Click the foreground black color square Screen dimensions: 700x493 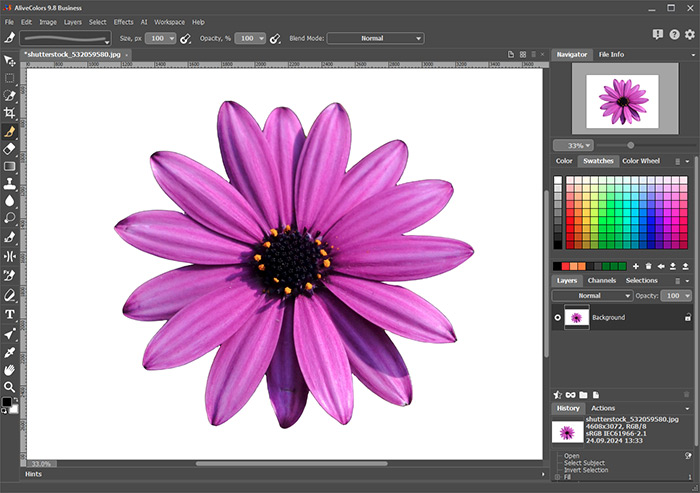[6, 402]
